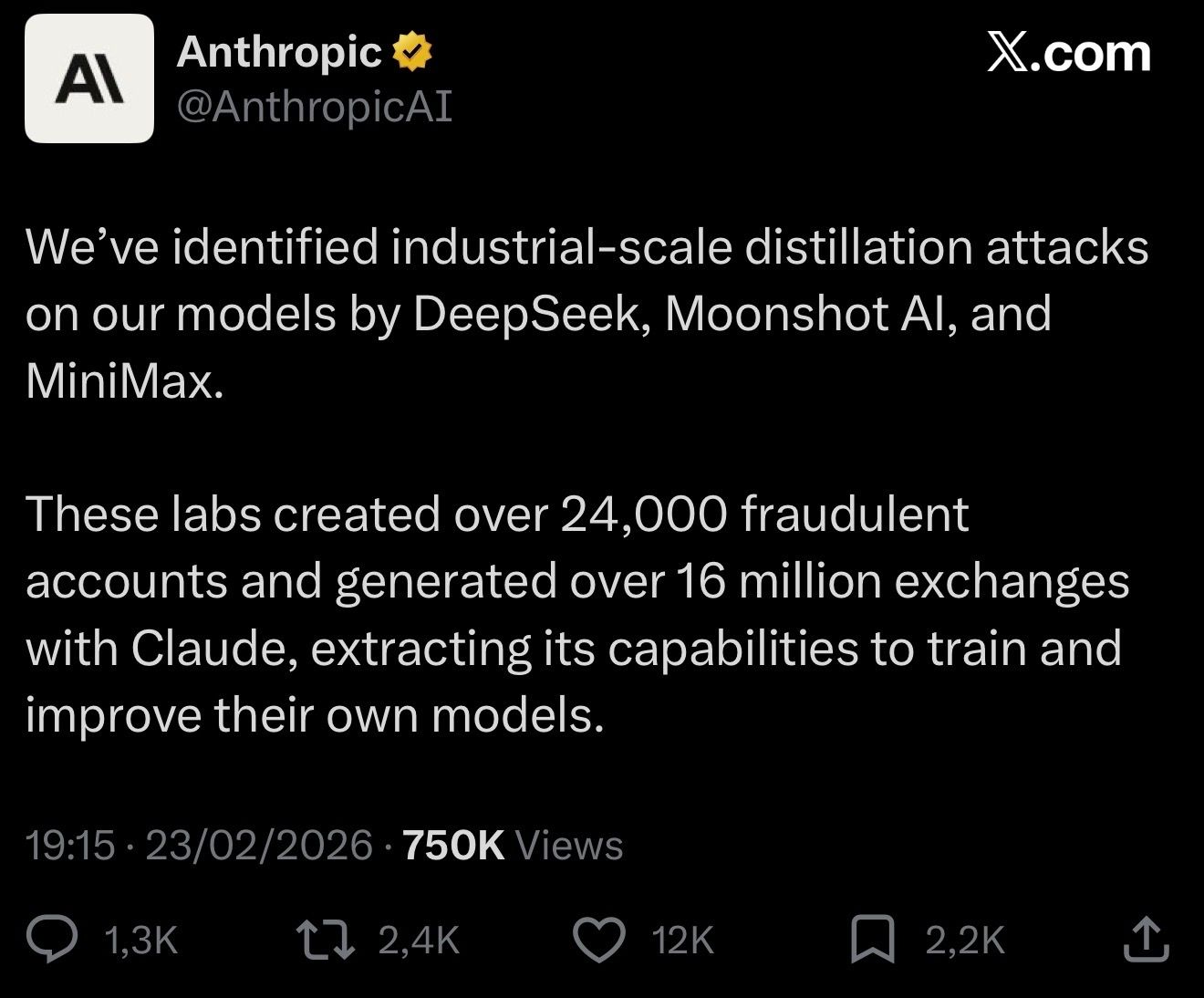Image resolution: width=1204 pixels, height=998 pixels.
Task: Click the 2,4K reposts count
Action: tap(419, 941)
